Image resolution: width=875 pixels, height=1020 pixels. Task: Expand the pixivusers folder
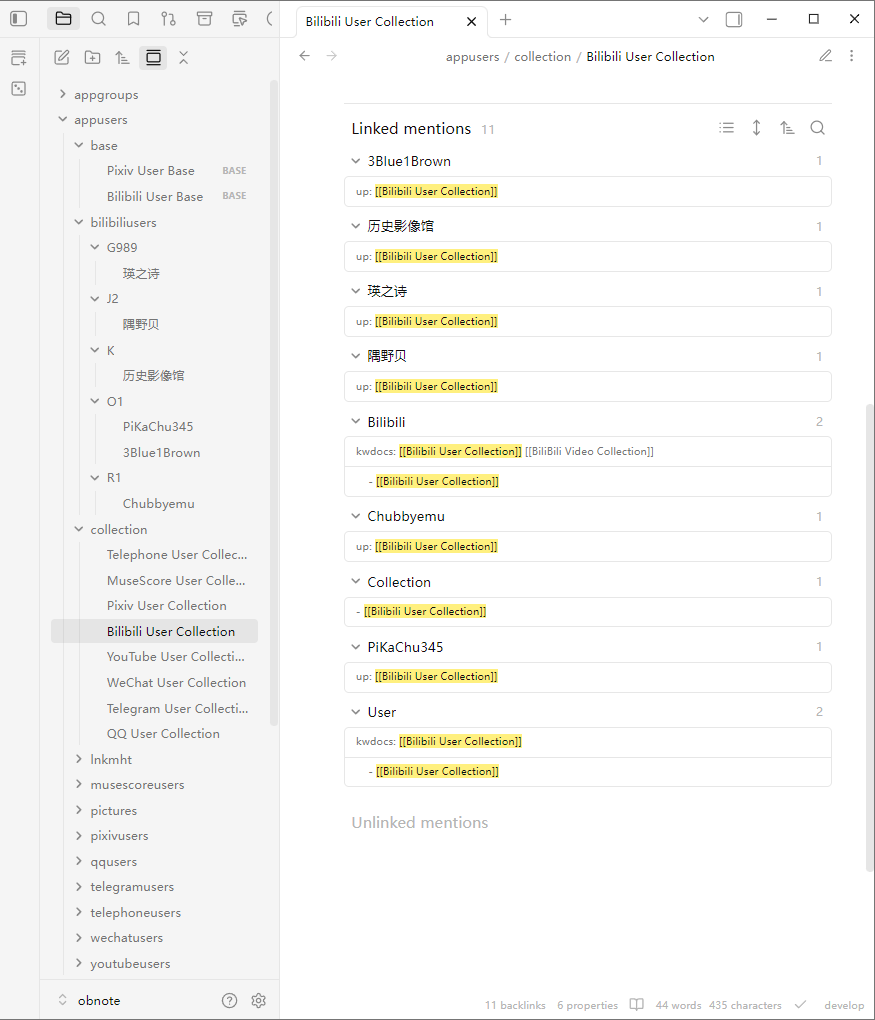(x=79, y=836)
